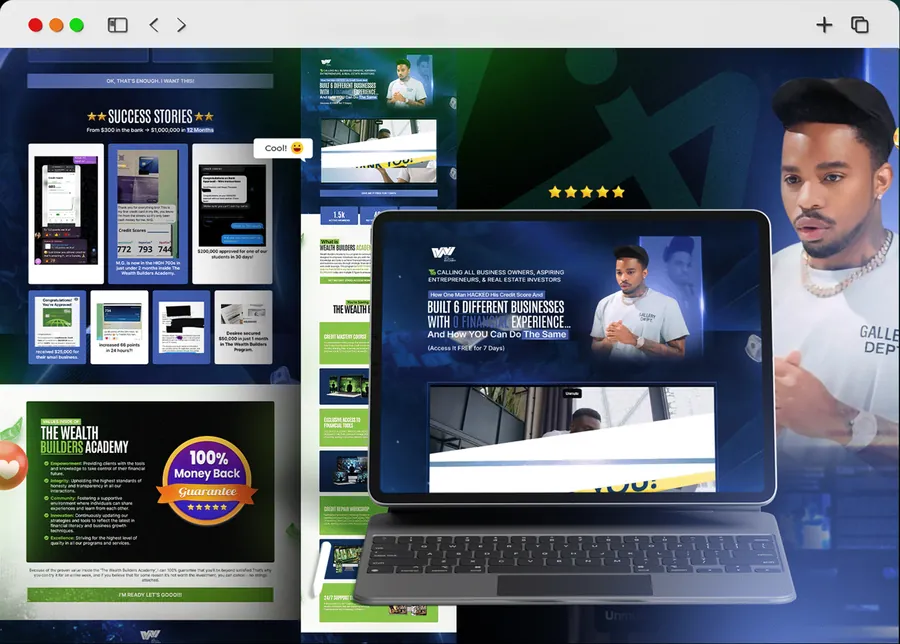The width and height of the screenshot is (900, 644).
Task: Open the 'Exclusive Access to Financial Tools' card
Action: (x=344, y=427)
